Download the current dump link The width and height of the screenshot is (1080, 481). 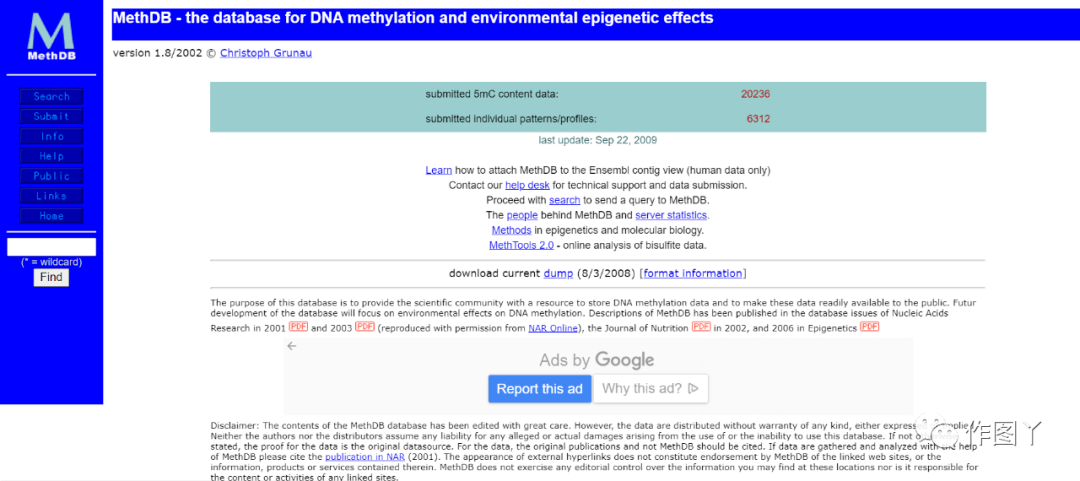click(x=557, y=274)
